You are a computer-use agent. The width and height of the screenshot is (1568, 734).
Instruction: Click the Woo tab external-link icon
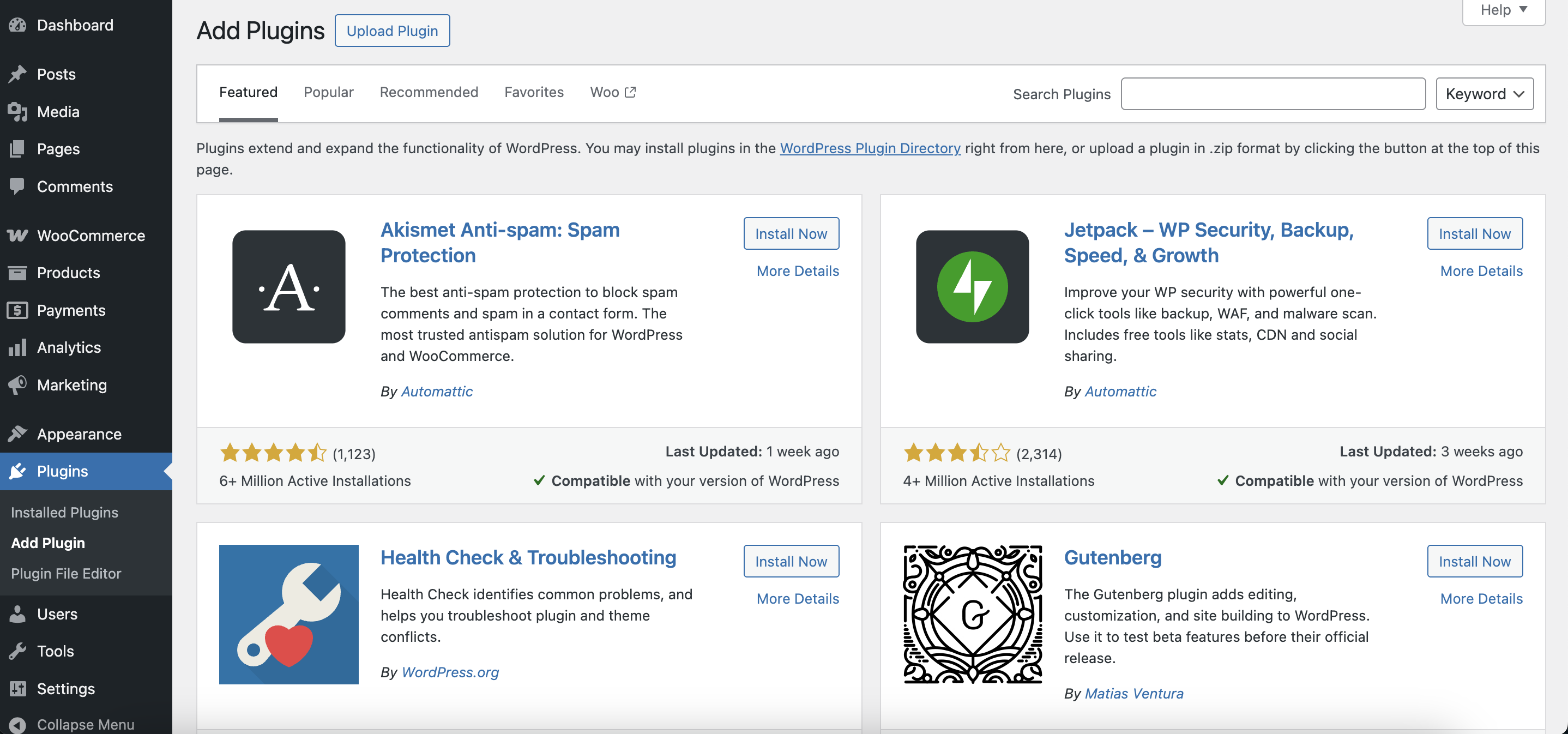631,92
